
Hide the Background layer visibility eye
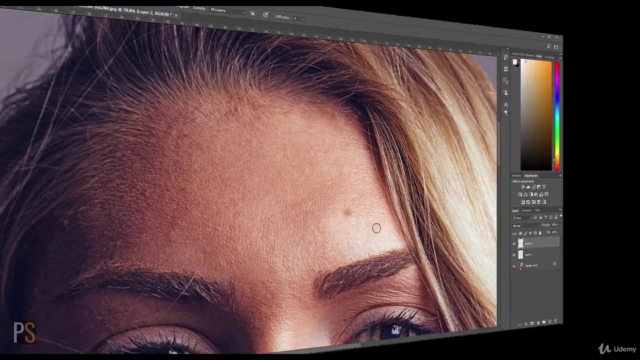pos(513,266)
